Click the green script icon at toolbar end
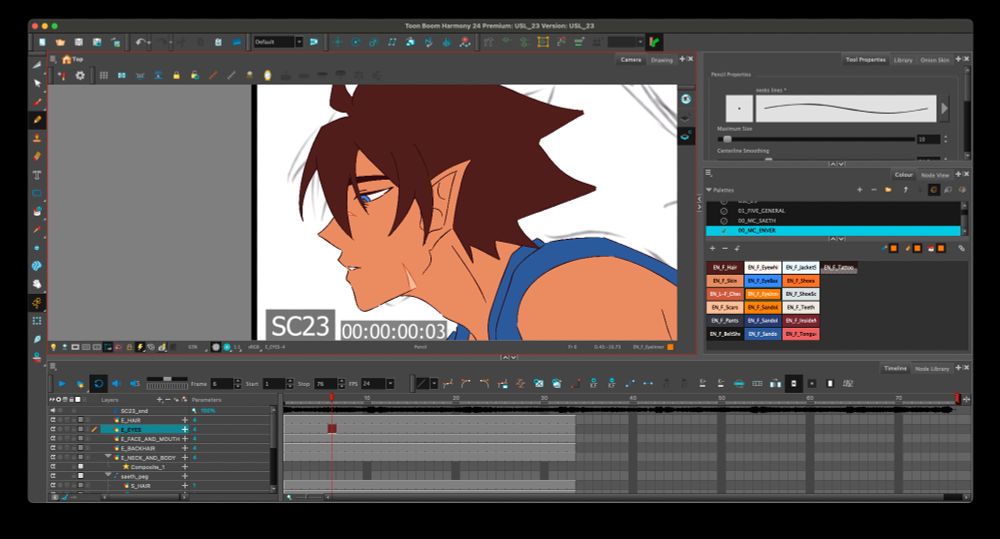 pos(654,42)
